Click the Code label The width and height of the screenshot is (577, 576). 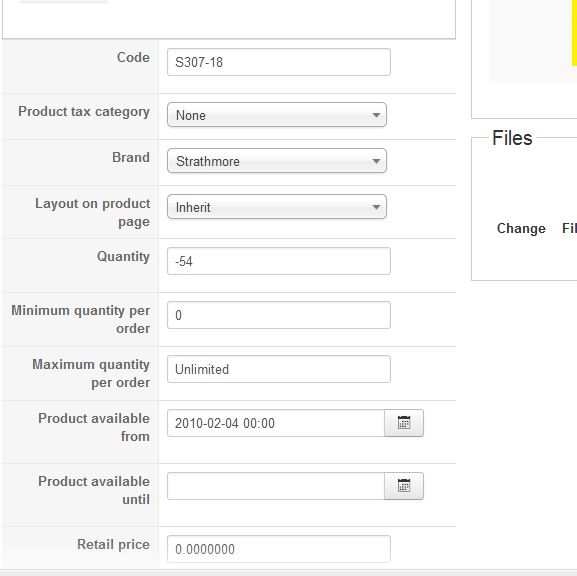[x=133, y=57]
